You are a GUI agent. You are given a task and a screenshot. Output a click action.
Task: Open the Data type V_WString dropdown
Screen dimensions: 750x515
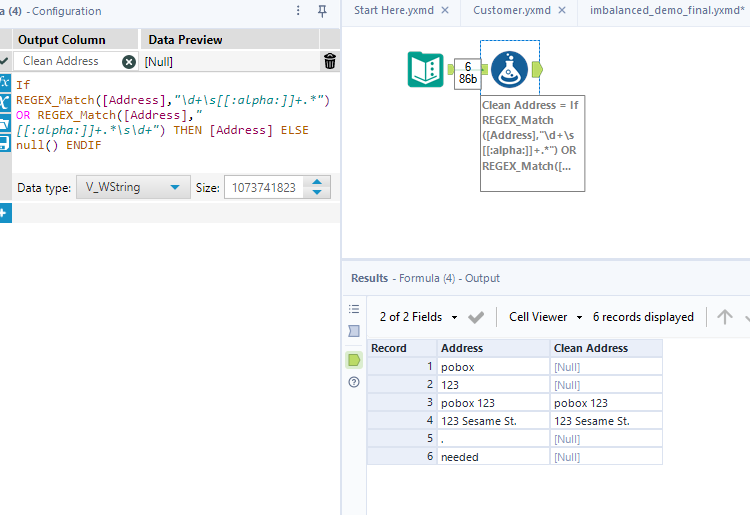click(133, 187)
